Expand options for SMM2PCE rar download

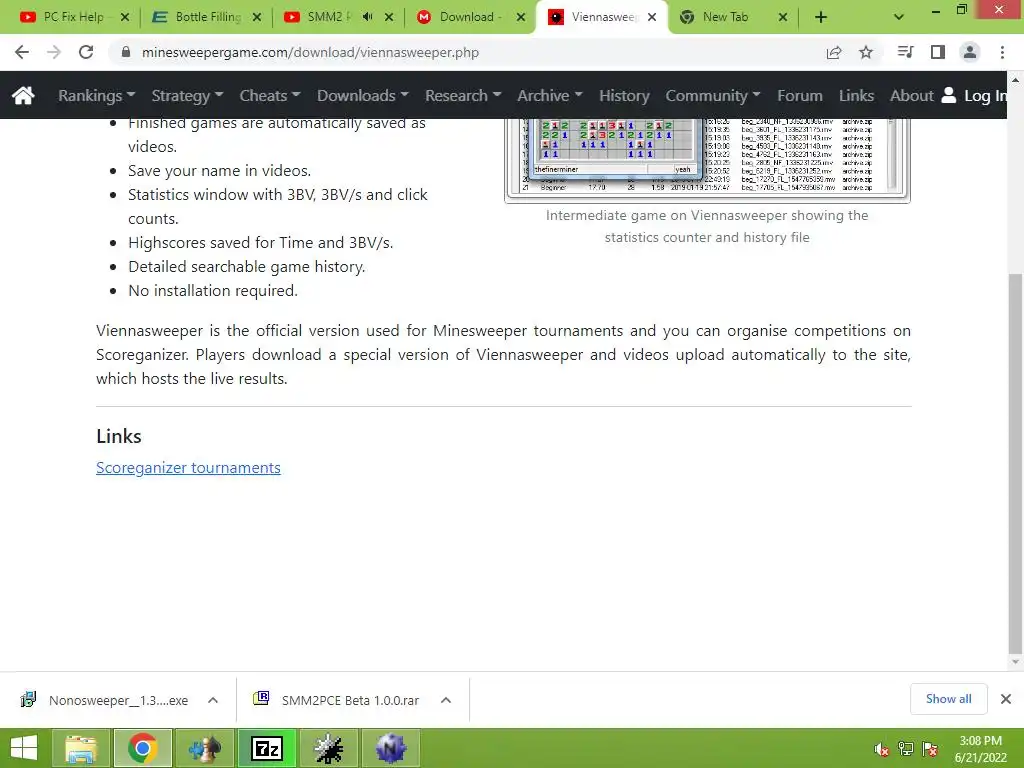tap(446, 700)
